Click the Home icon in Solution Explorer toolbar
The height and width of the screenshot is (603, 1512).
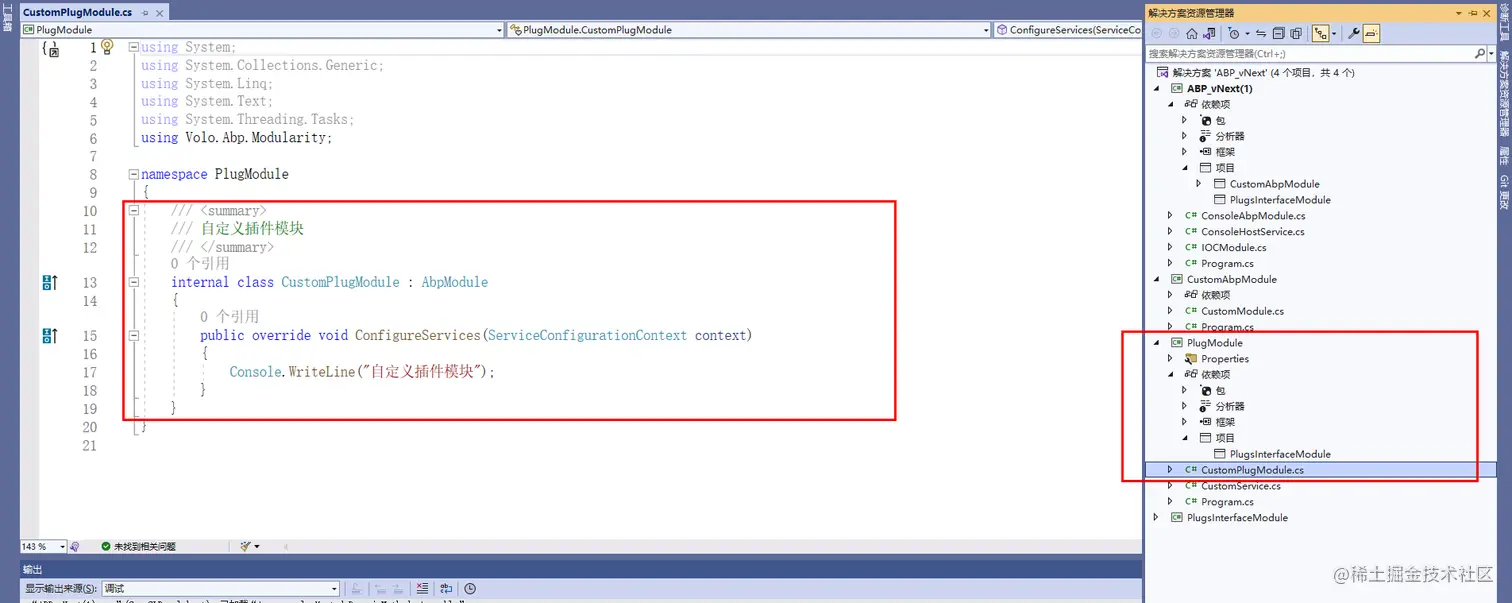tap(1192, 34)
